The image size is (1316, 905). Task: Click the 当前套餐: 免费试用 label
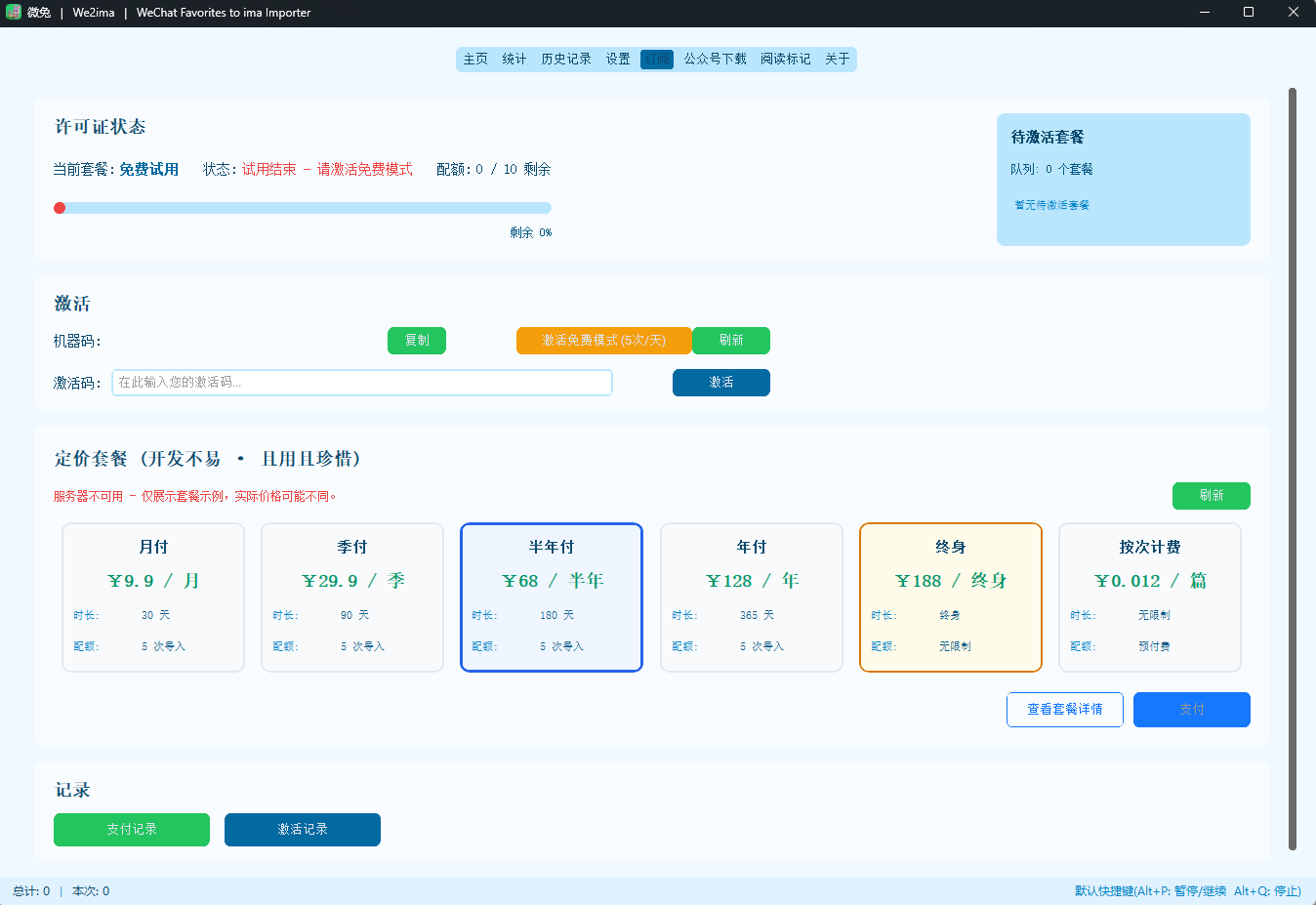(x=116, y=169)
